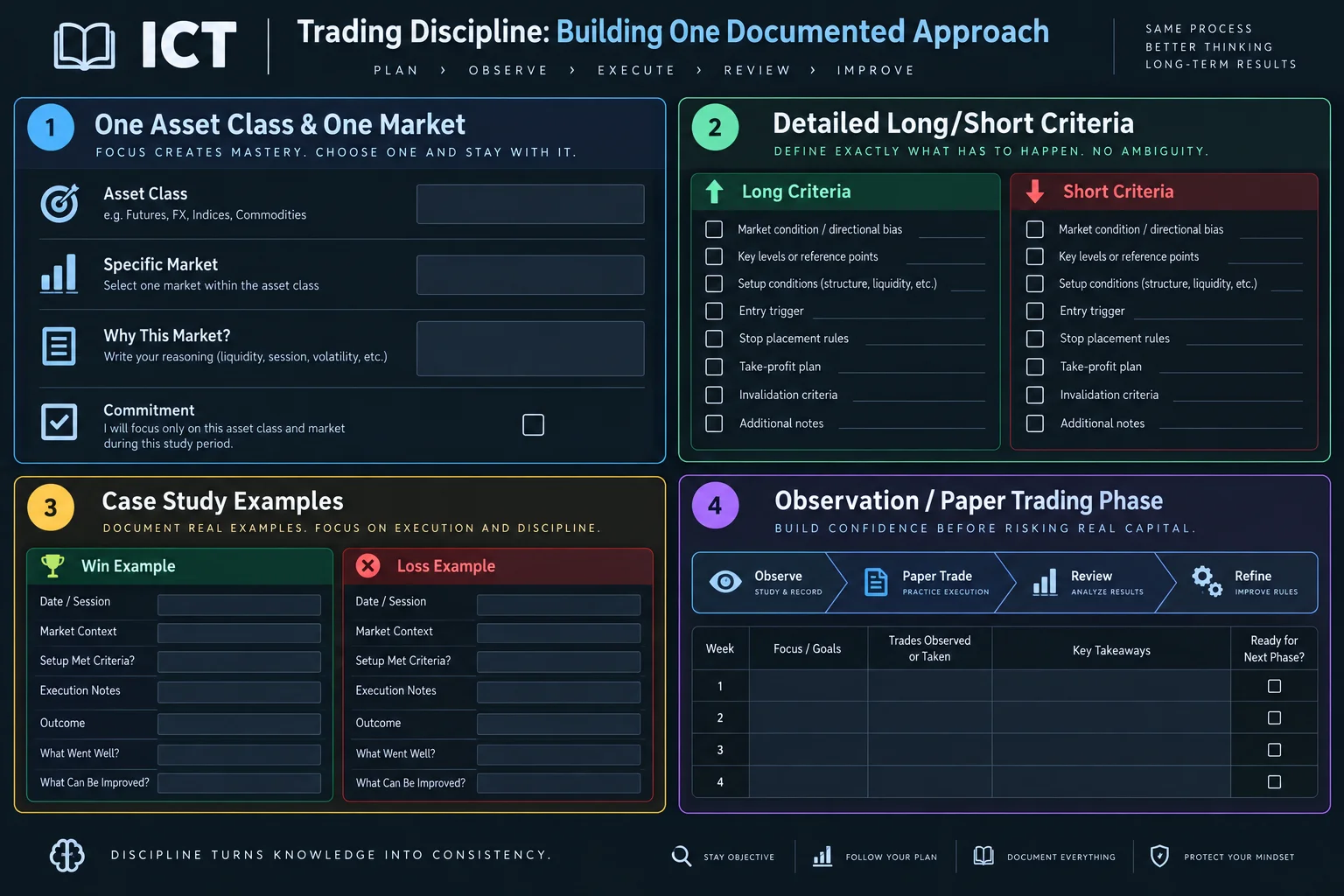This screenshot has height=896, width=1344.
Task: Select the REVIEW step in header
Action: point(758,70)
